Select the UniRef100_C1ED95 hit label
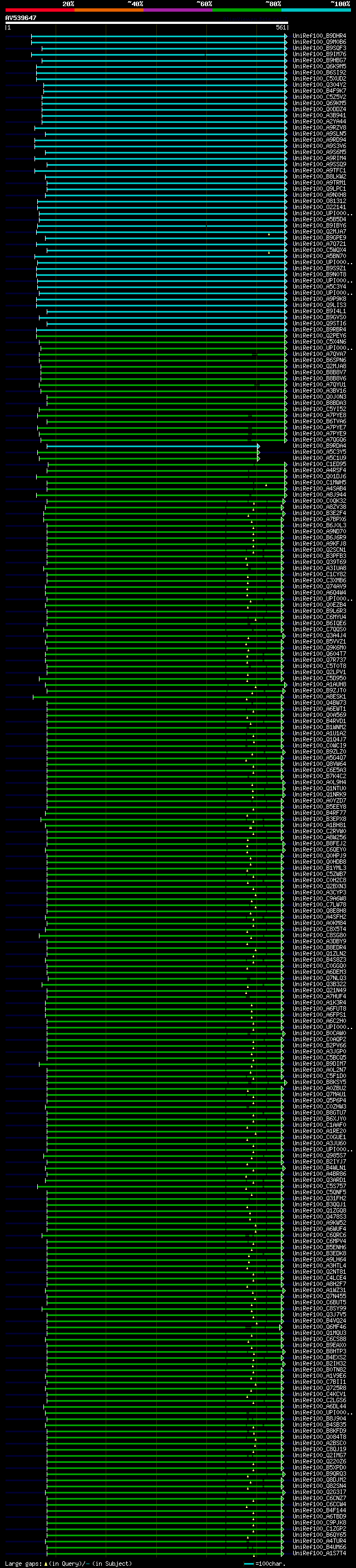 coord(319,464)
